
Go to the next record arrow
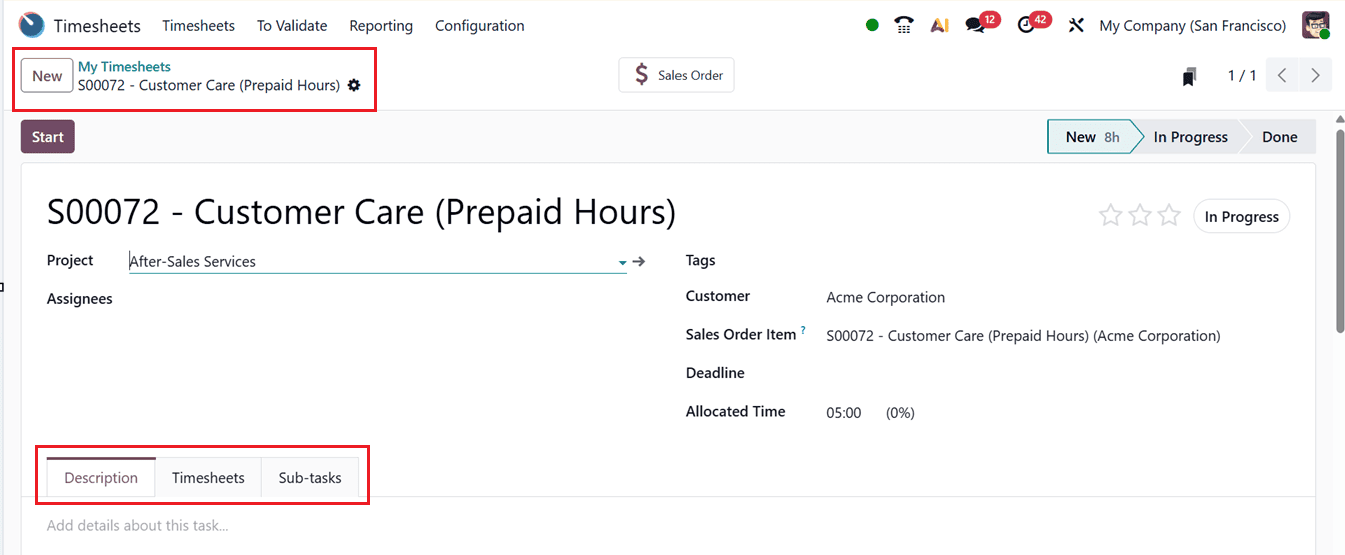pos(1315,75)
